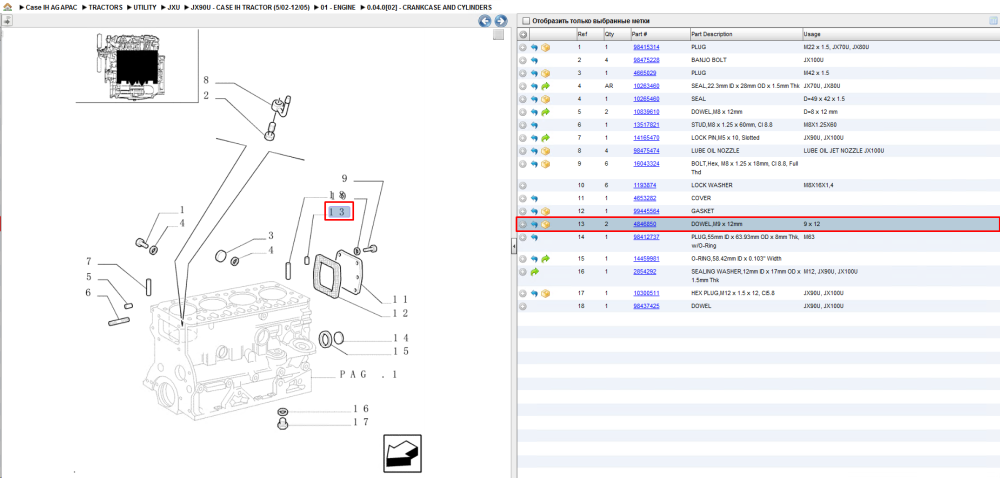This screenshot has height=478, width=1000.
Task: Open the JXU breadcrumb level
Action: coord(173,7)
